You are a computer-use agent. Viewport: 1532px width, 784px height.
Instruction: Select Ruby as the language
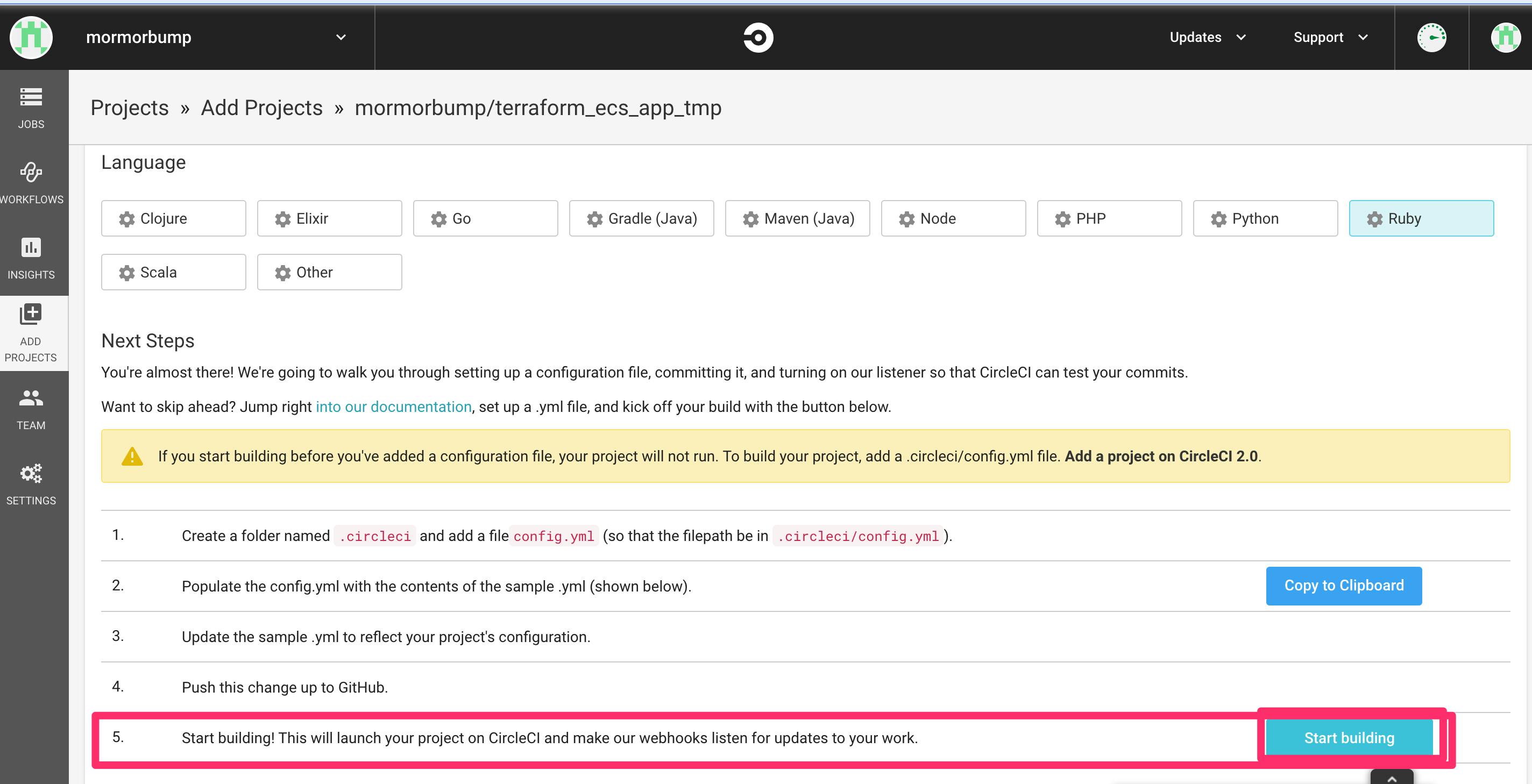tap(1421, 219)
